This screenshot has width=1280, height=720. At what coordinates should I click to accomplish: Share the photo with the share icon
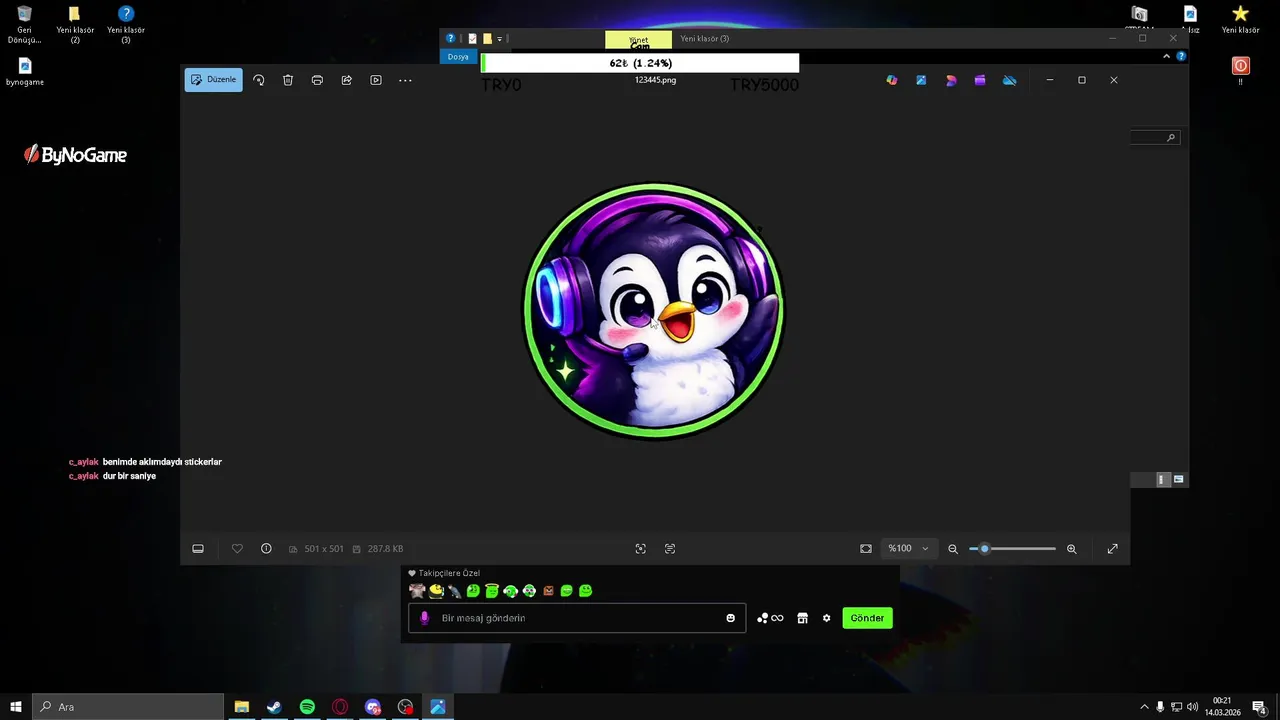pos(346,80)
